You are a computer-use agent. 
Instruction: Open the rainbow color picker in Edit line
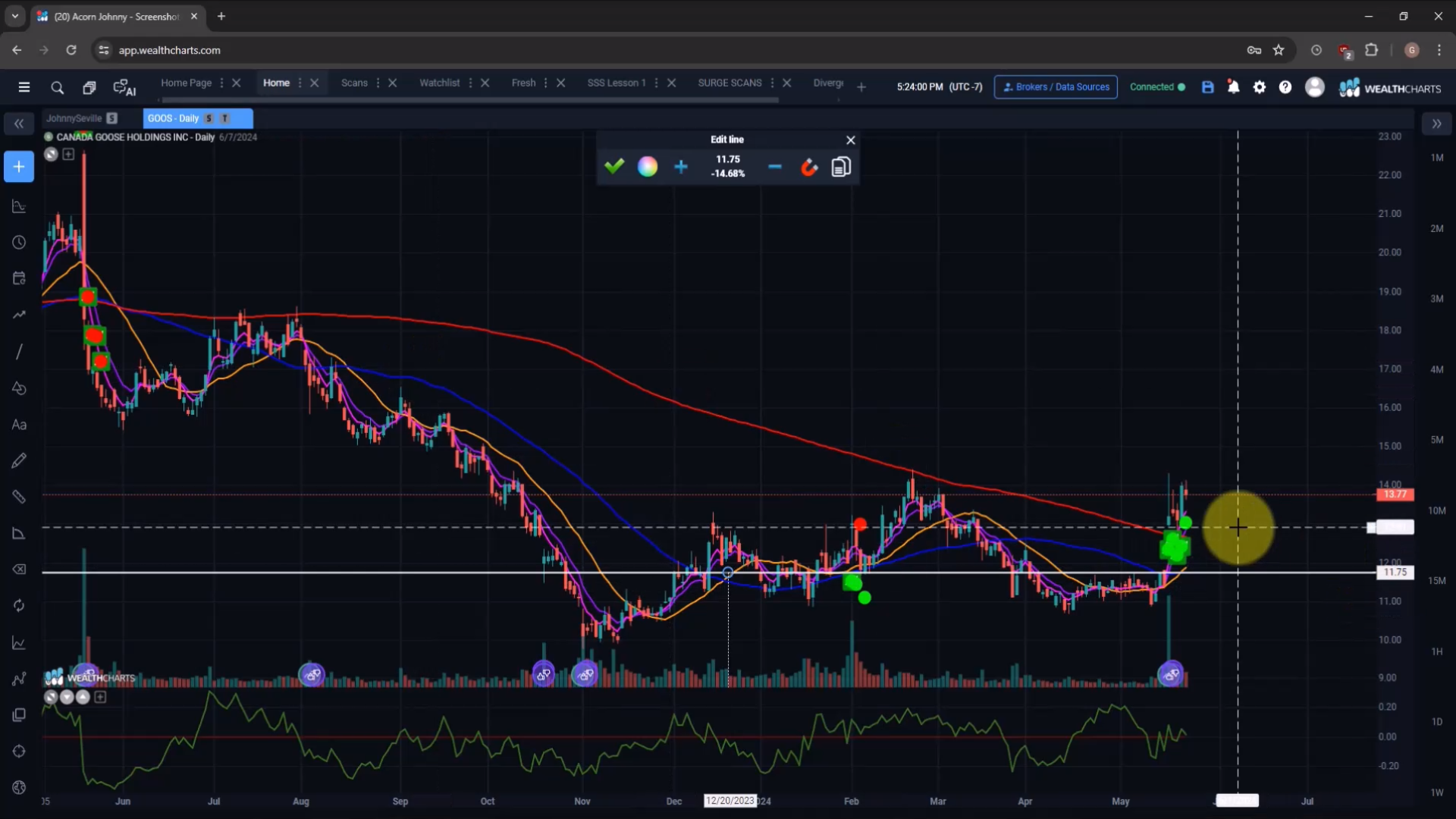648,167
